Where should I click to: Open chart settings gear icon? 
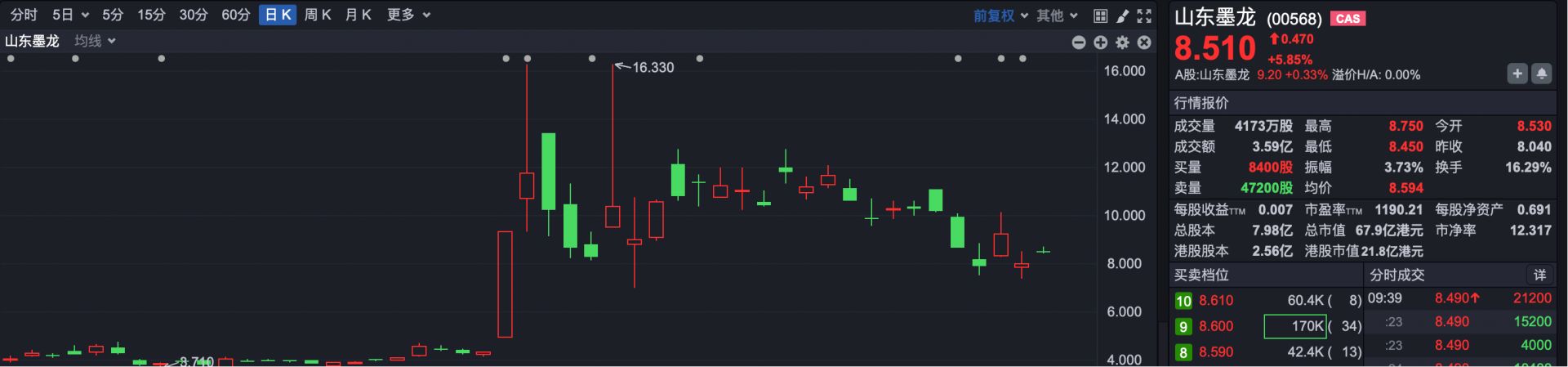(1122, 43)
